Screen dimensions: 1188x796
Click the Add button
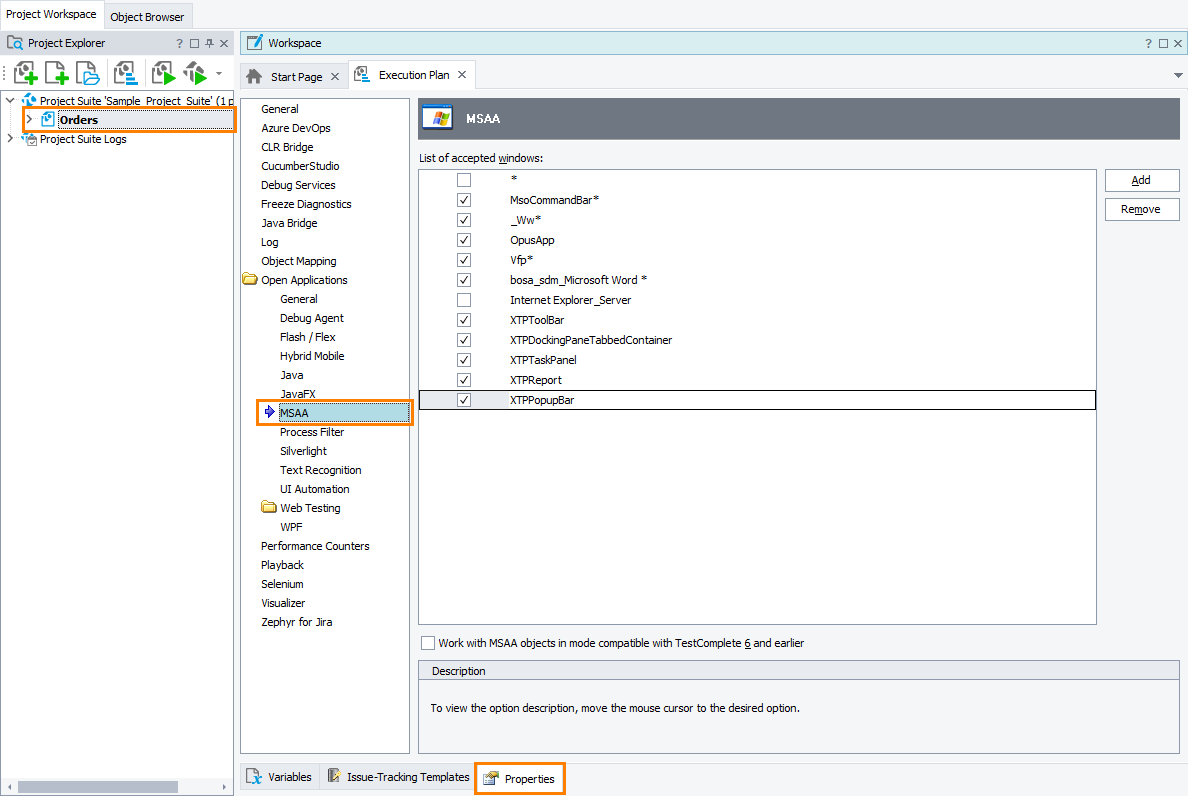pyautogui.click(x=1141, y=180)
